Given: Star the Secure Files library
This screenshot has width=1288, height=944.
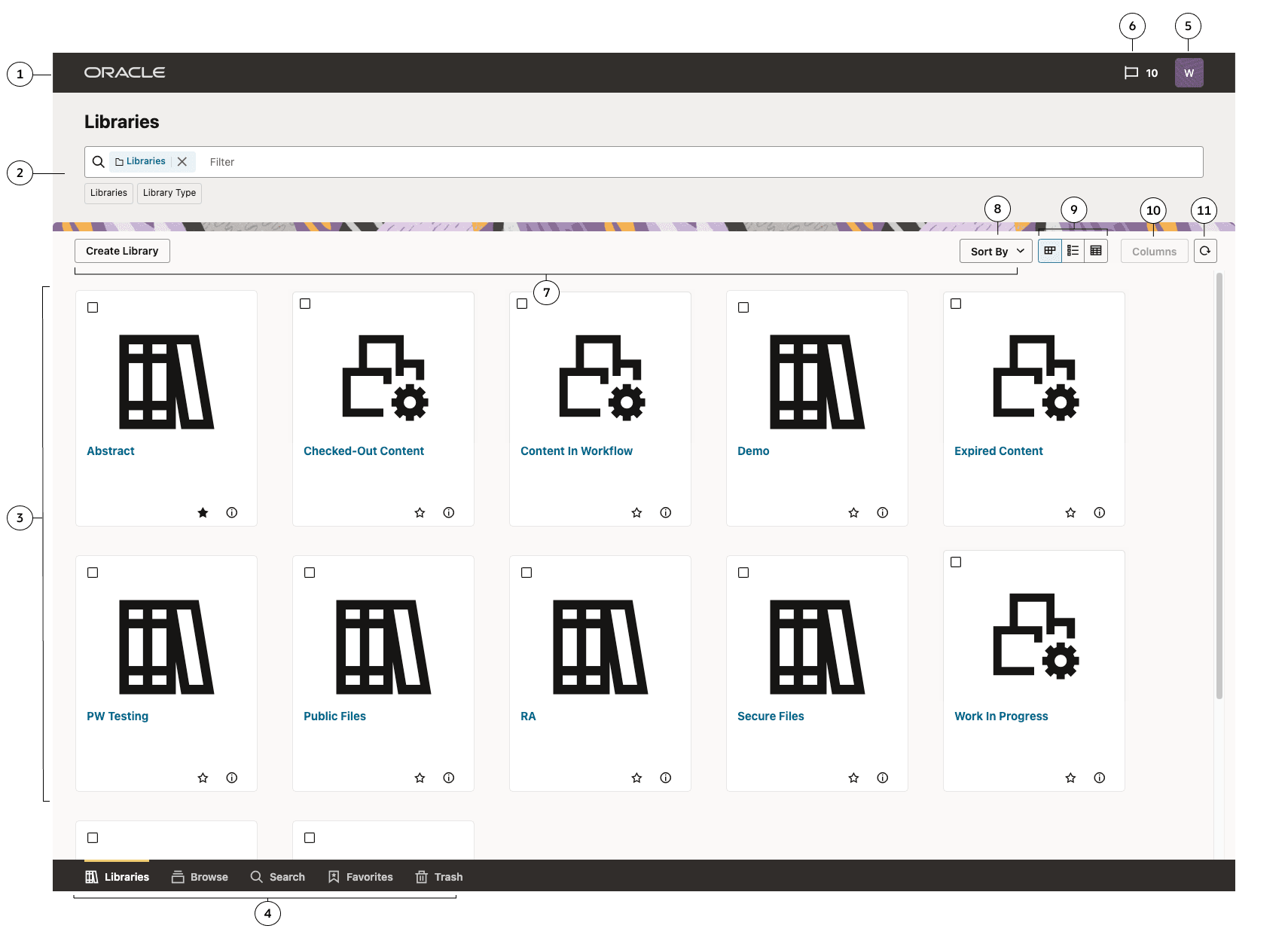Looking at the screenshot, I should tap(853, 778).
